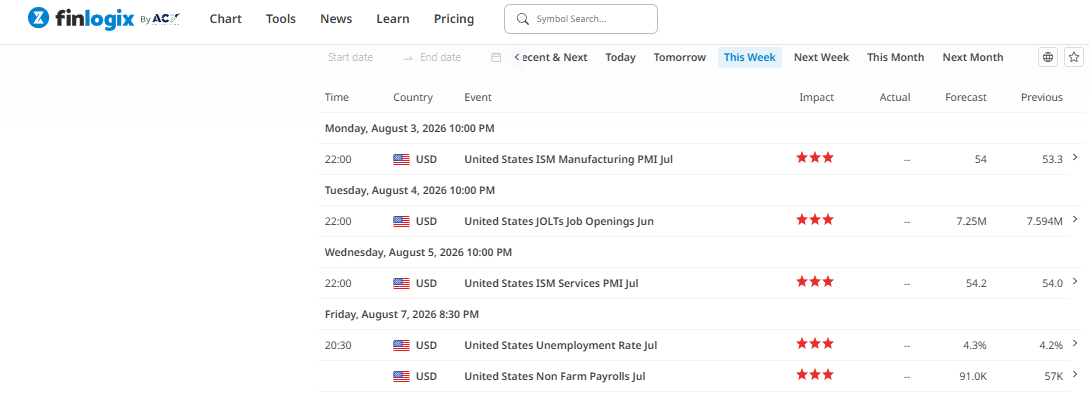The width and height of the screenshot is (1089, 397).
Task: Click previous value 7.594M
Action: (x=1045, y=221)
